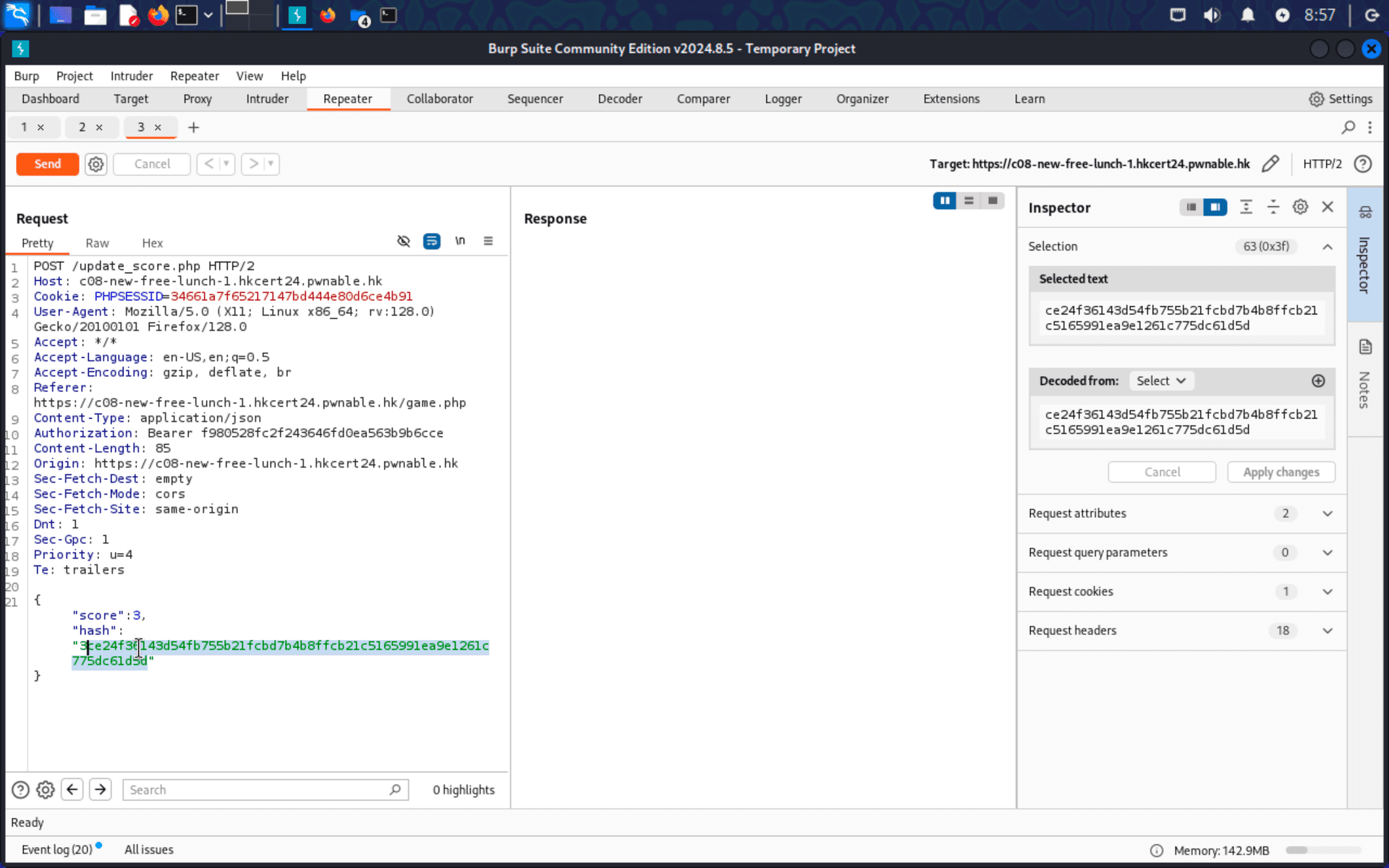Click the hide non-printable characters eye icon

click(x=404, y=241)
